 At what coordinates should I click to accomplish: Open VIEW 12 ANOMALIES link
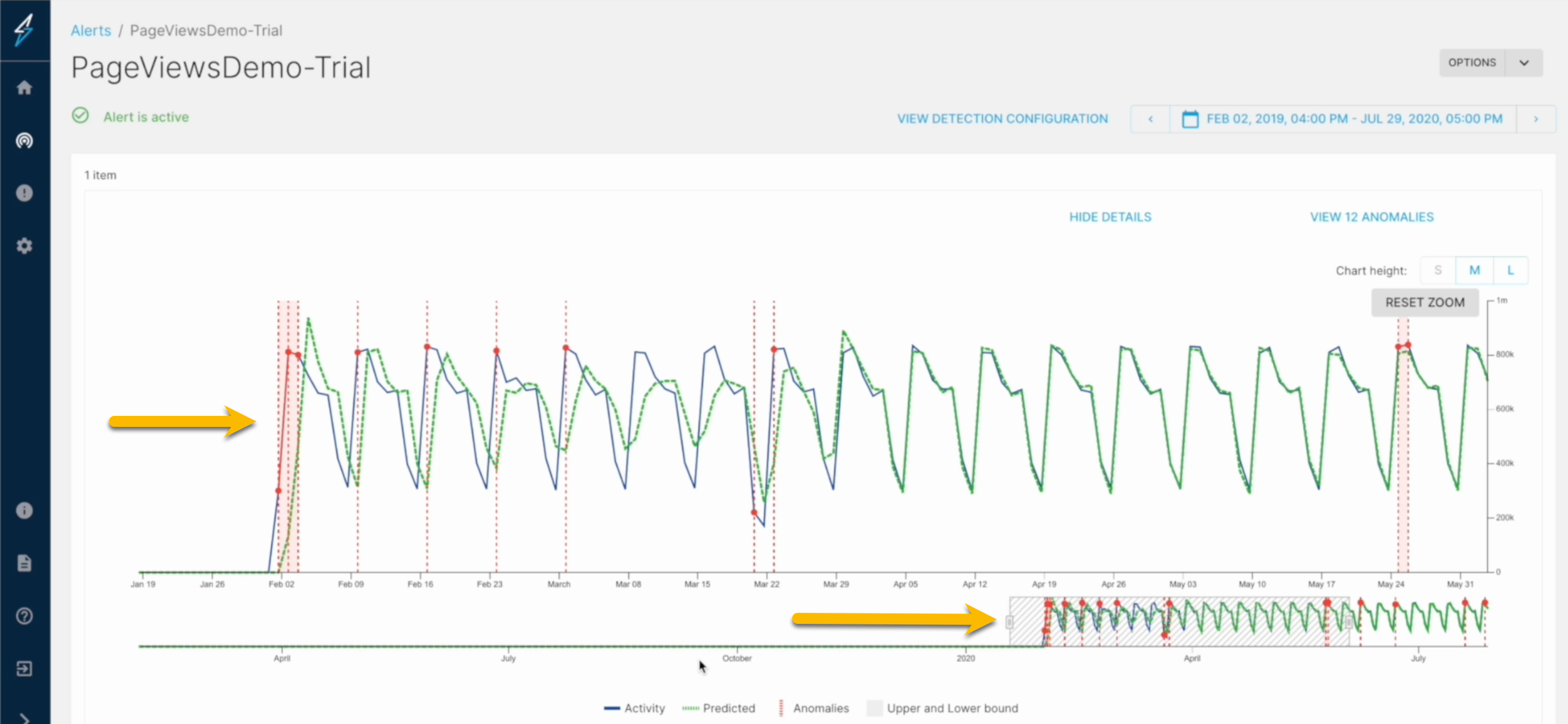(x=1372, y=217)
